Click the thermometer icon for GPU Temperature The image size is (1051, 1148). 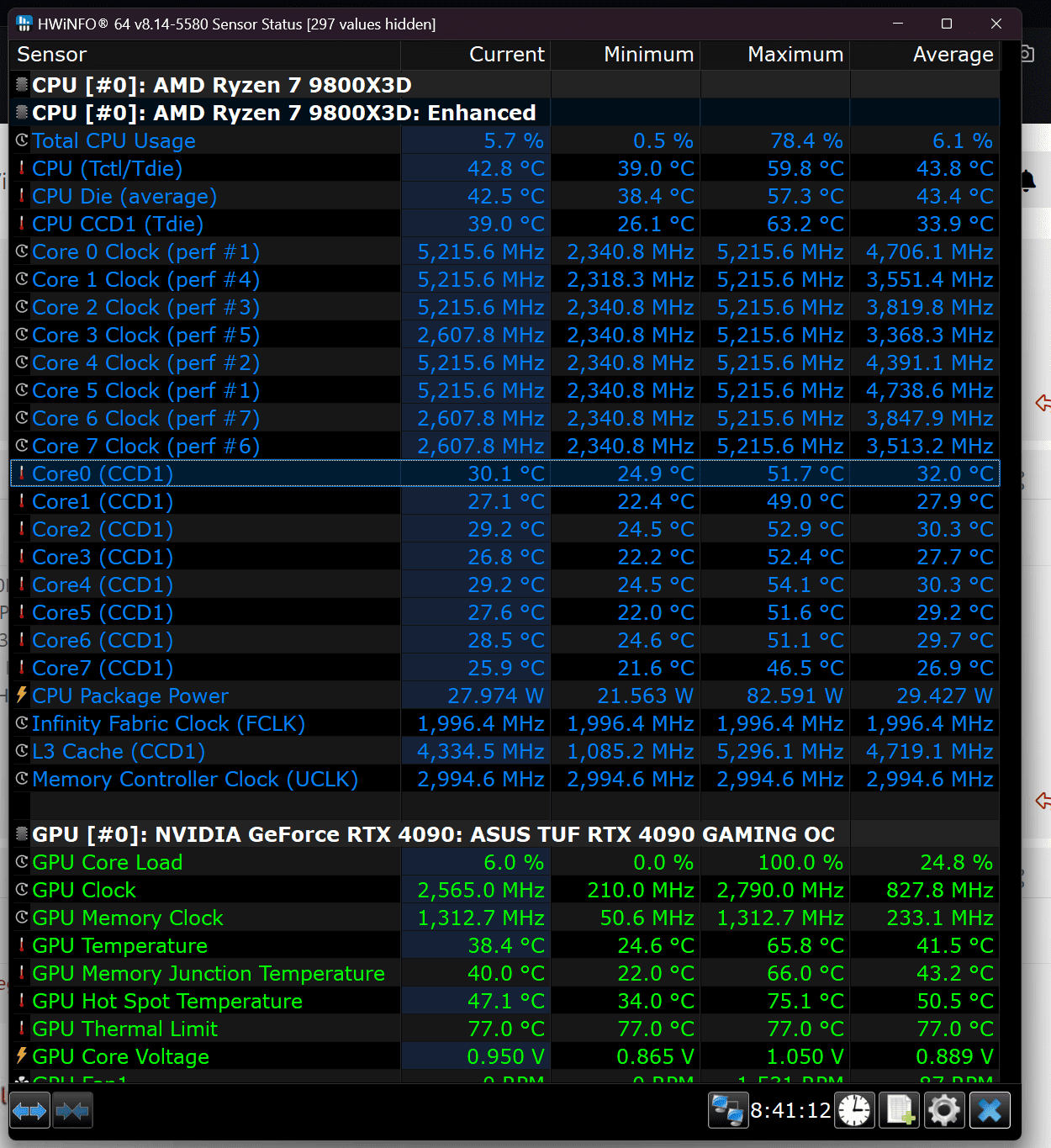22,945
